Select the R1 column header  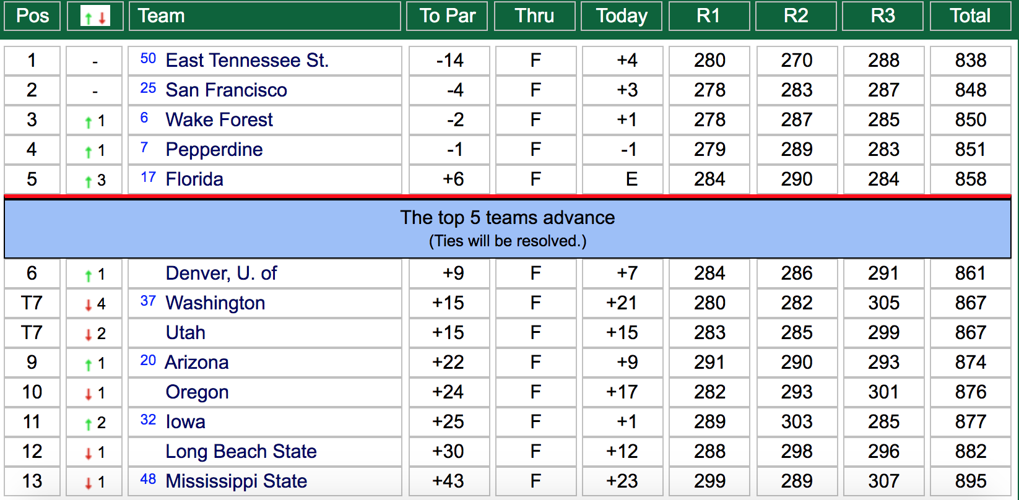(x=709, y=16)
